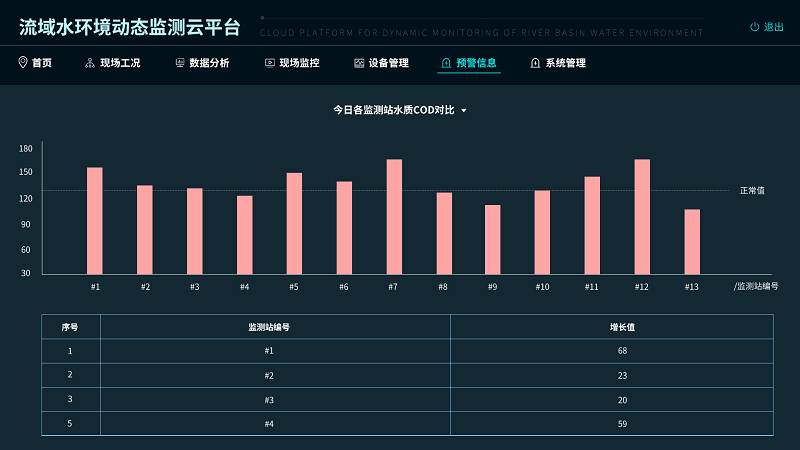Click the bar for station #4
Viewport: 800px width, 450px height.
(245, 235)
